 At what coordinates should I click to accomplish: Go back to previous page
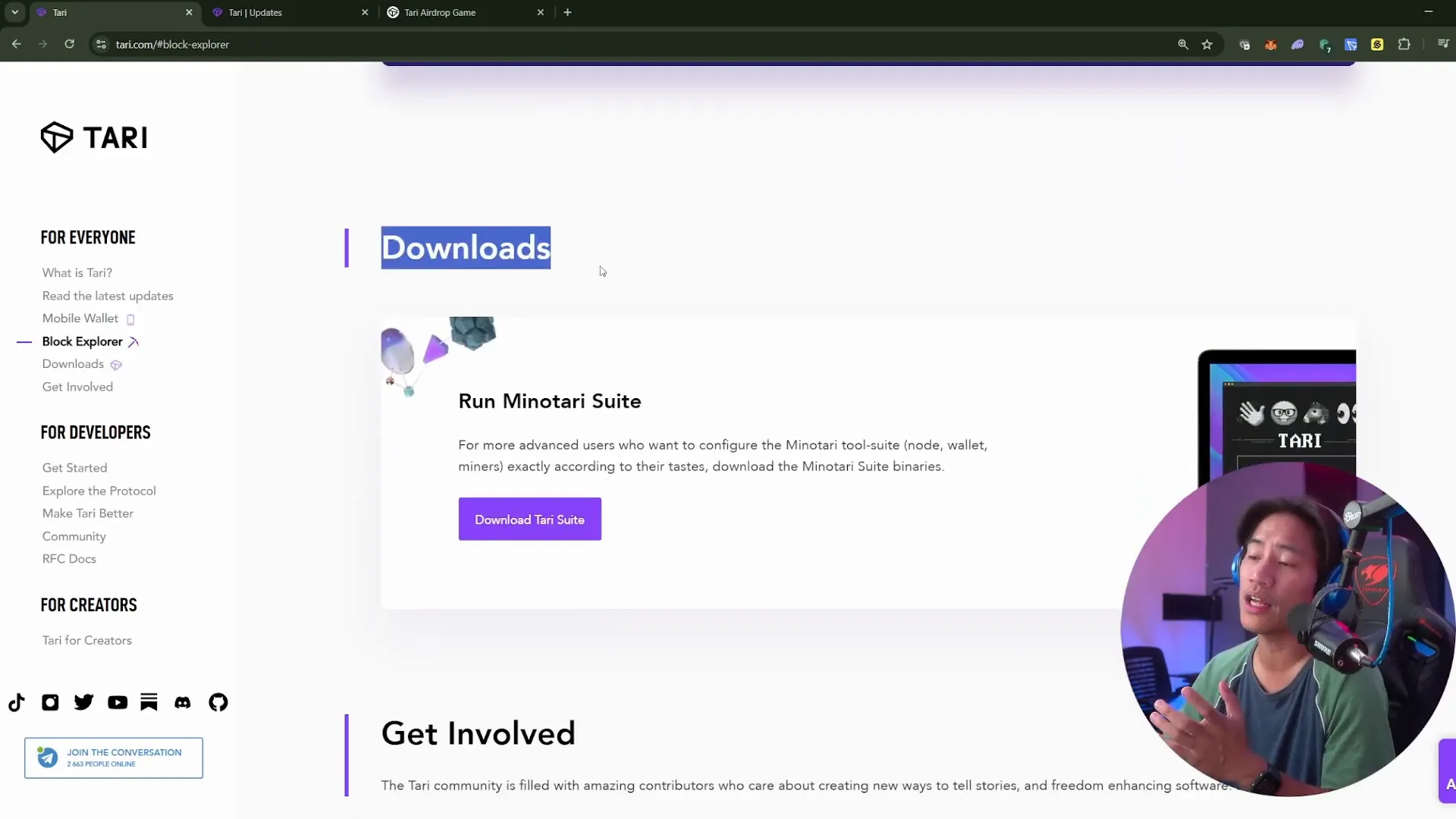tap(17, 44)
